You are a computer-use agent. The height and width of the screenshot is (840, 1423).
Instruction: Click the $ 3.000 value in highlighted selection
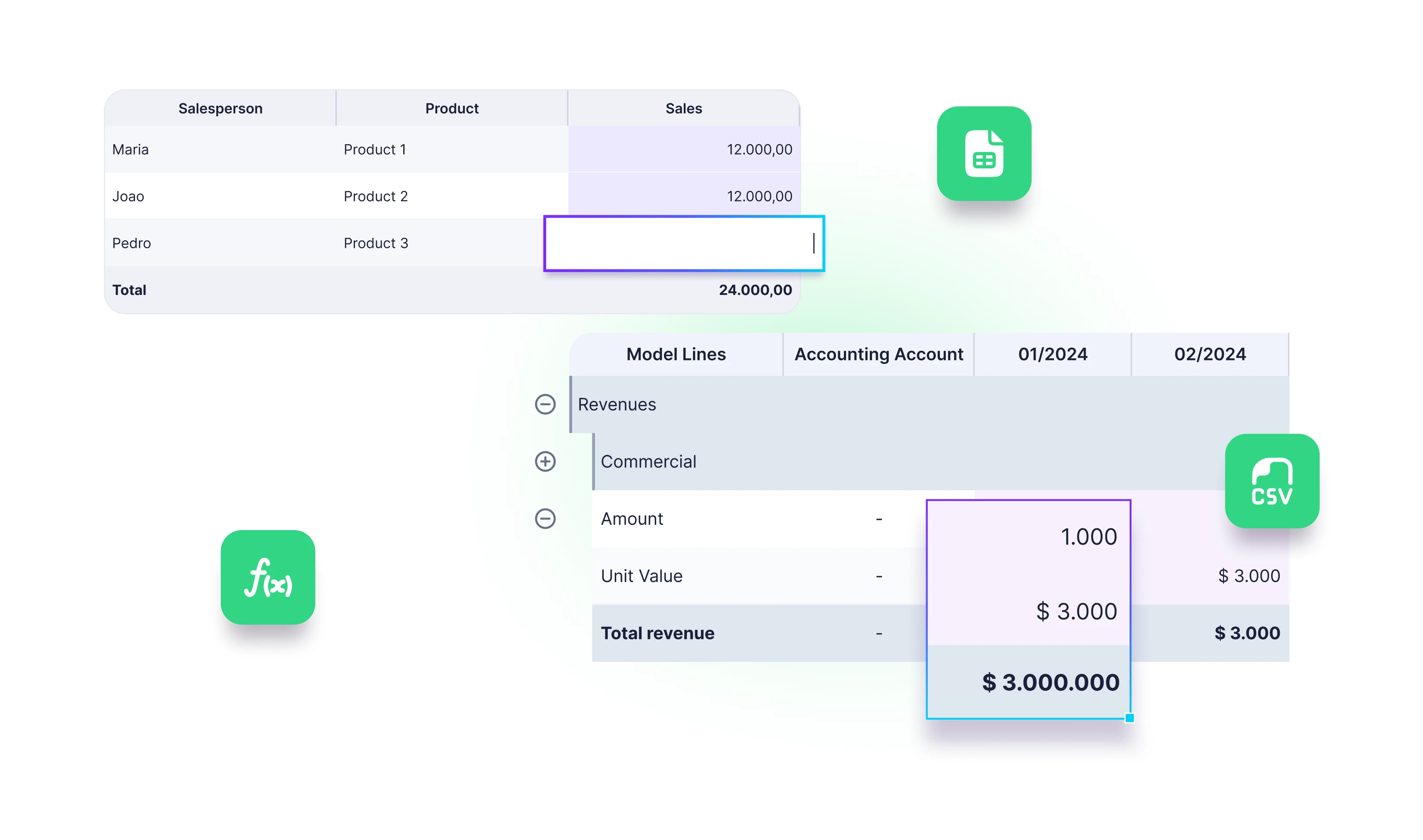click(1076, 611)
